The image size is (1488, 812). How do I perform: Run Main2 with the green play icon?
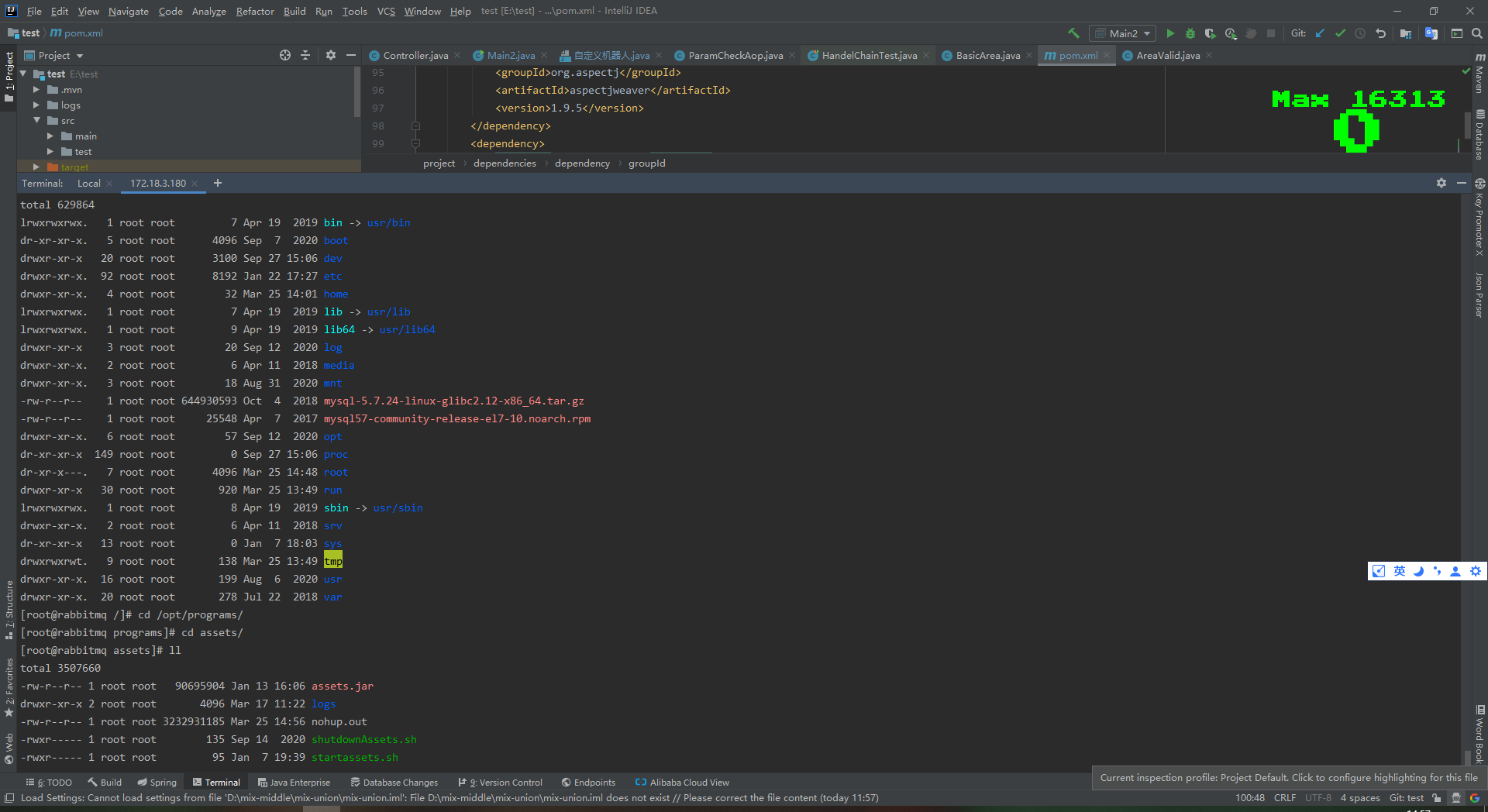[x=1170, y=33]
